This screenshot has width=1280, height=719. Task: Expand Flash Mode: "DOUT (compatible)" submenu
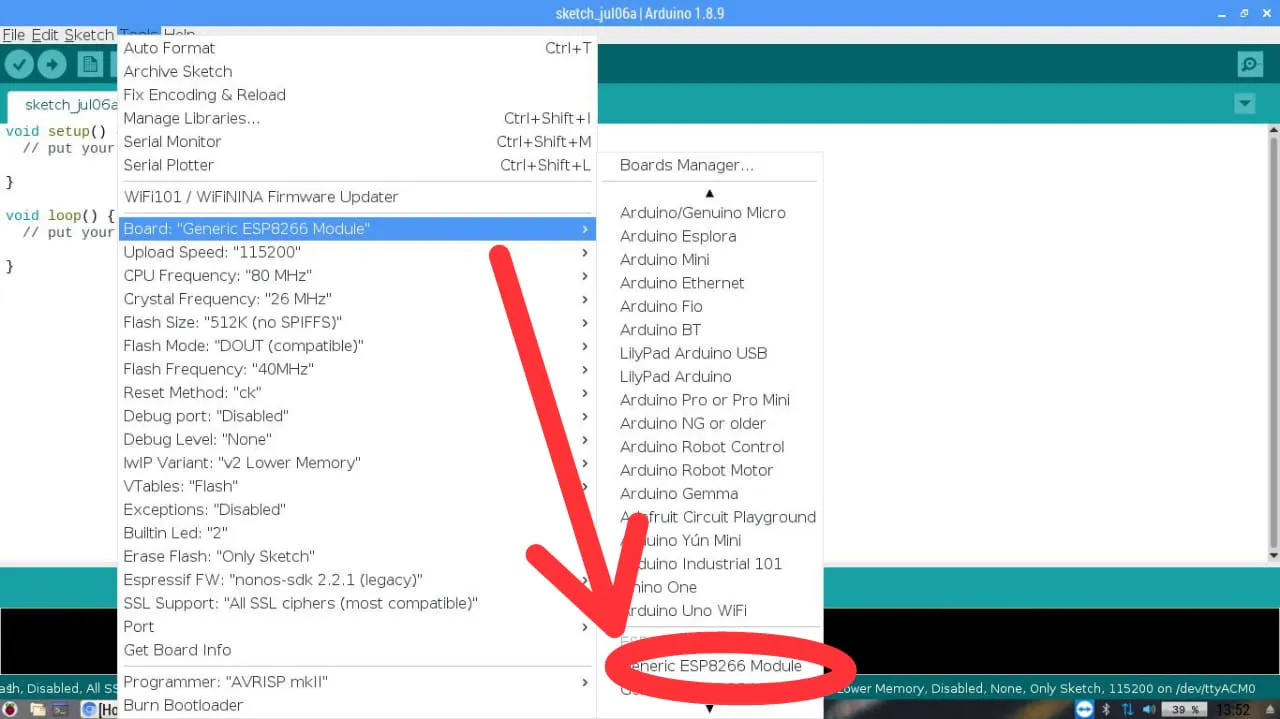pos(357,346)
